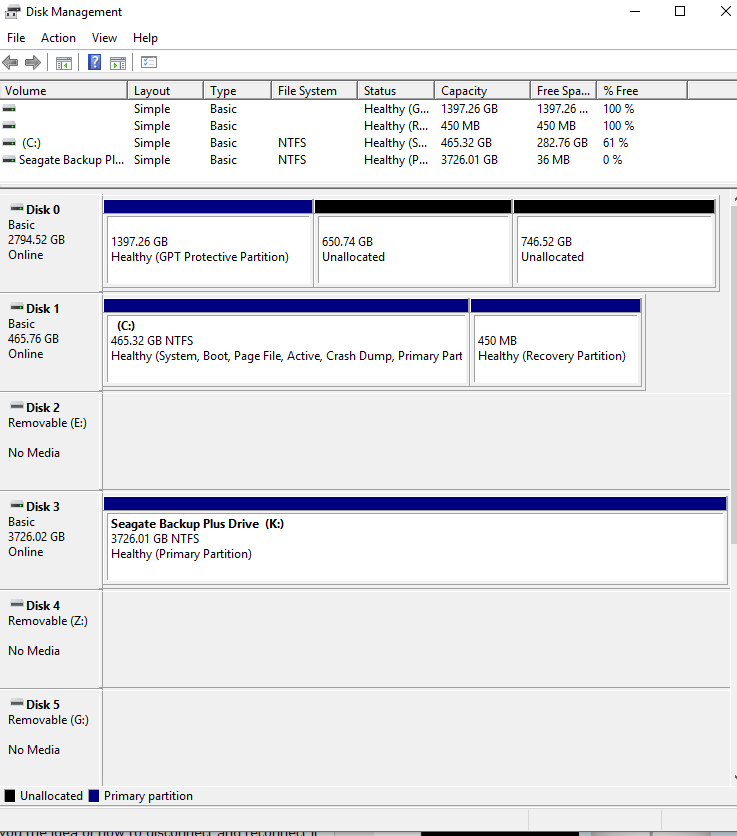Click the 465.76 GB disk size text
Screen dimensions: 737x836
(x=33, y=339)
